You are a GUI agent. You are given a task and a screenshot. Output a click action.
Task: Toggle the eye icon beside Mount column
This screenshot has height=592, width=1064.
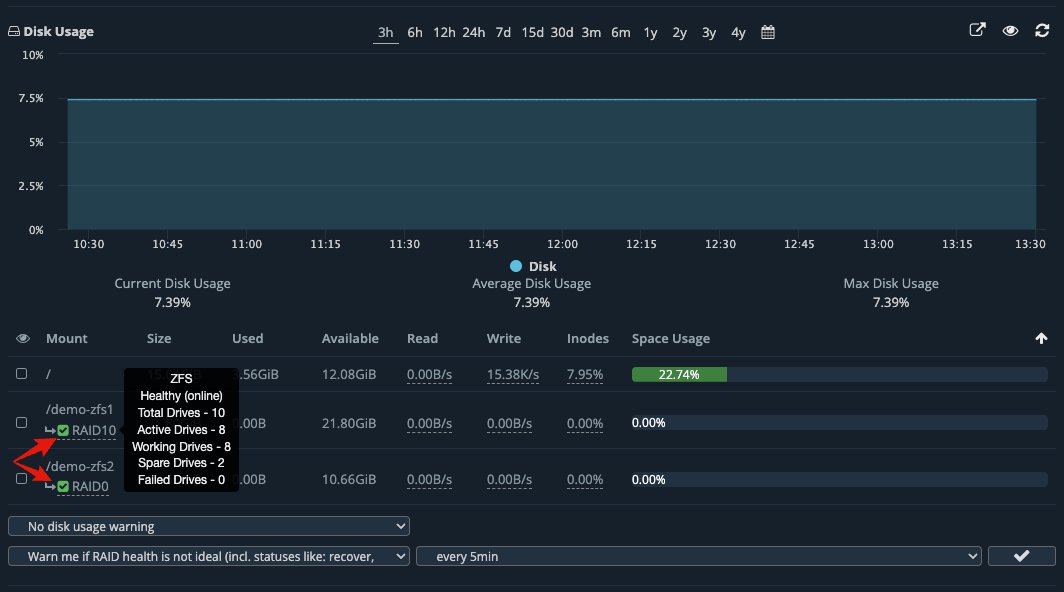pos(22,338)
